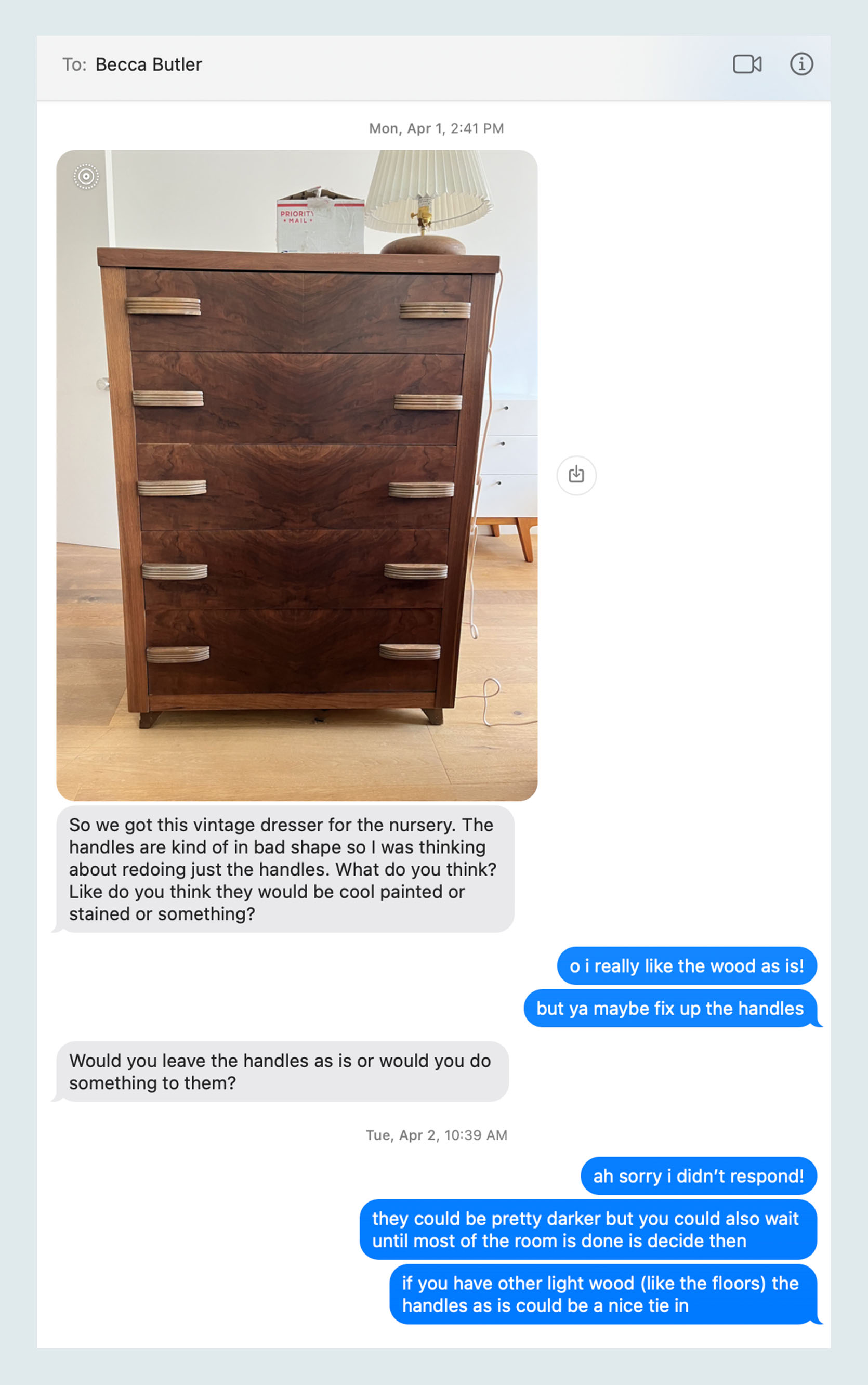868x1385 pixels.
Task: Toggle the Live Photo badge on image
Action: point(86,176)
